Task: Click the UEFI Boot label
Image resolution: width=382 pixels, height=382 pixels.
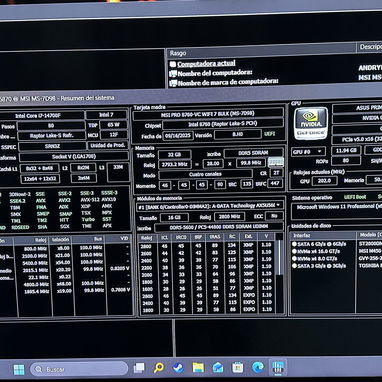Action: click(355, 197)
